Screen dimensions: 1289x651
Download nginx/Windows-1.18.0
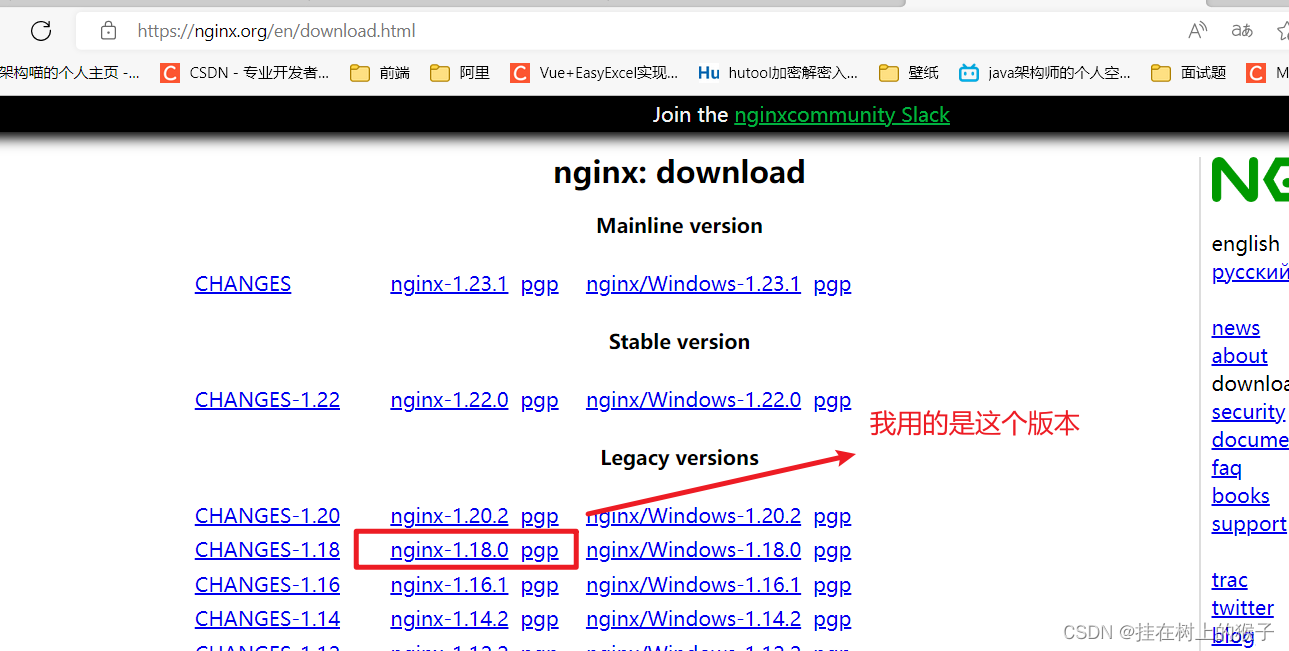(x=693, y=550)
